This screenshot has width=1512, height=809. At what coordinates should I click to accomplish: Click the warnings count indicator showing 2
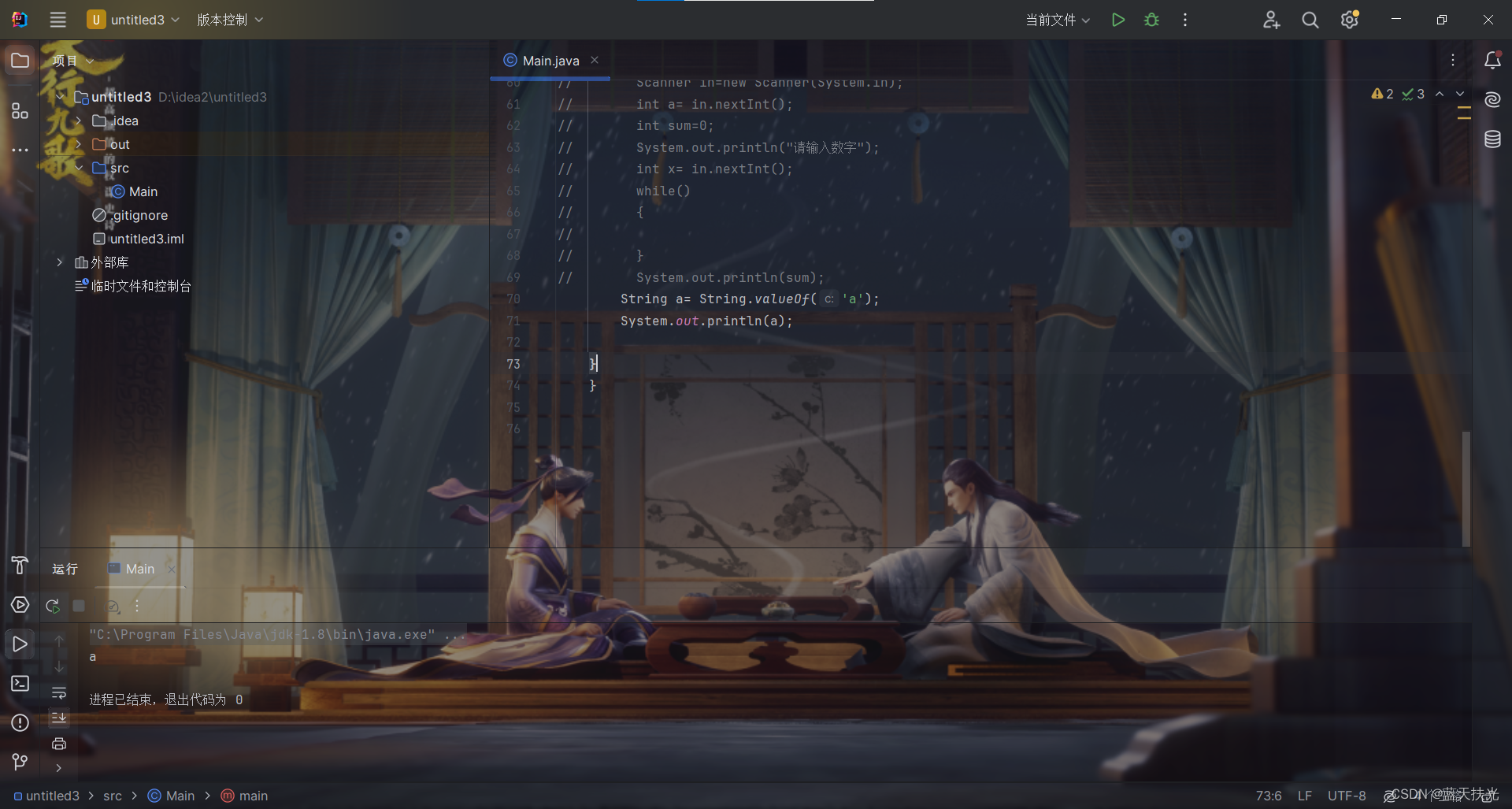(x=1382, y=94)
